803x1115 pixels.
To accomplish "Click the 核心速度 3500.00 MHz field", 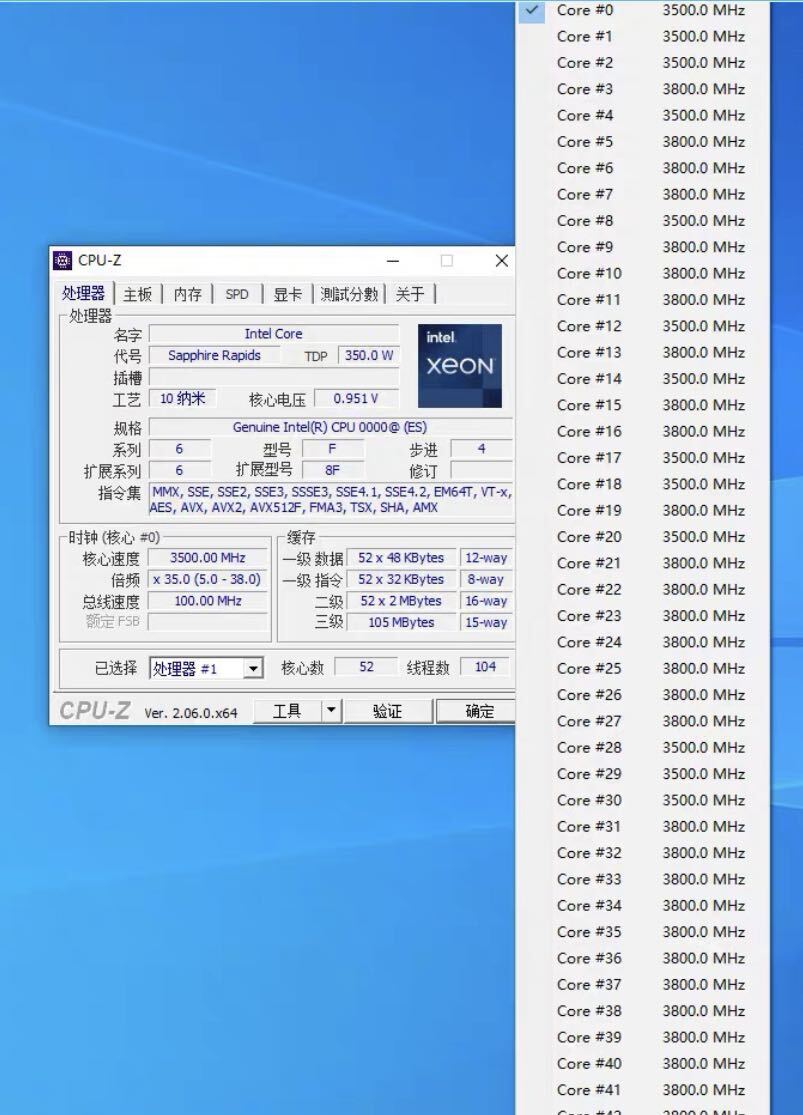I will click(x=207, y=558).
